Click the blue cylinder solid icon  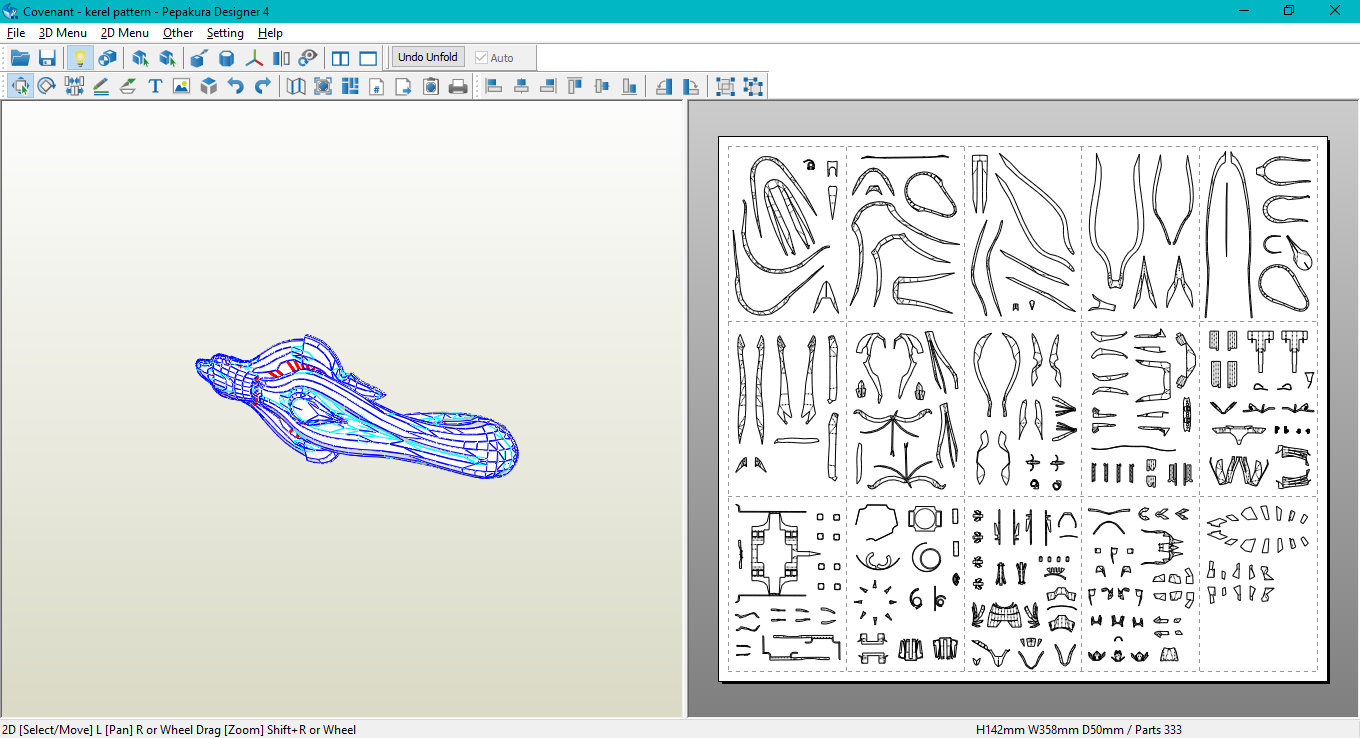click(227, 57)
